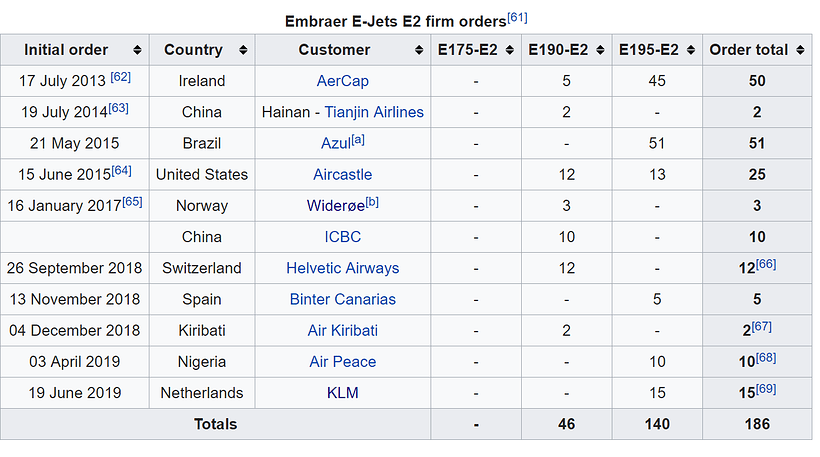The height and width of the screenshot is (457, 820).
Task: Jump to footnote 66 in Helvetic row
Action: 766,264
